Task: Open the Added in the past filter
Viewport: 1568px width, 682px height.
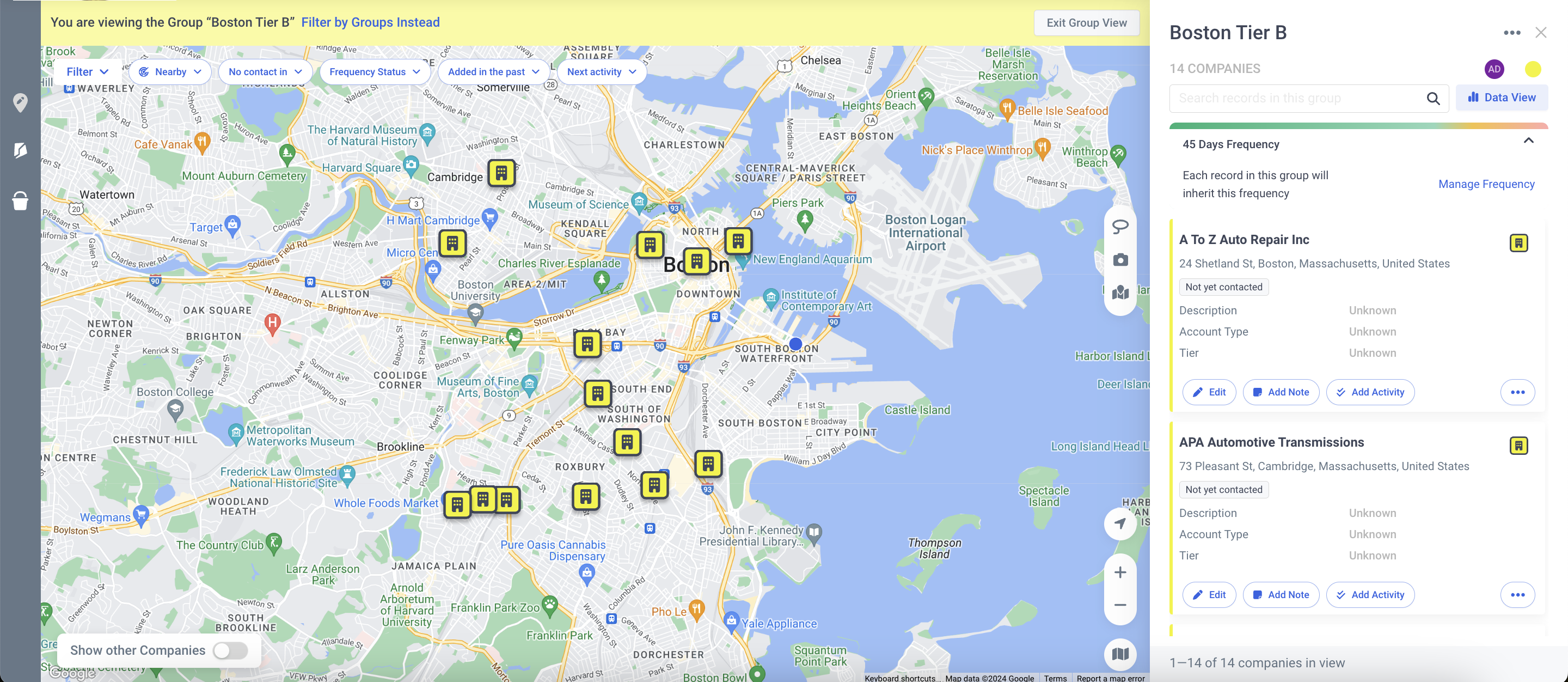Action: pos(494,72)
